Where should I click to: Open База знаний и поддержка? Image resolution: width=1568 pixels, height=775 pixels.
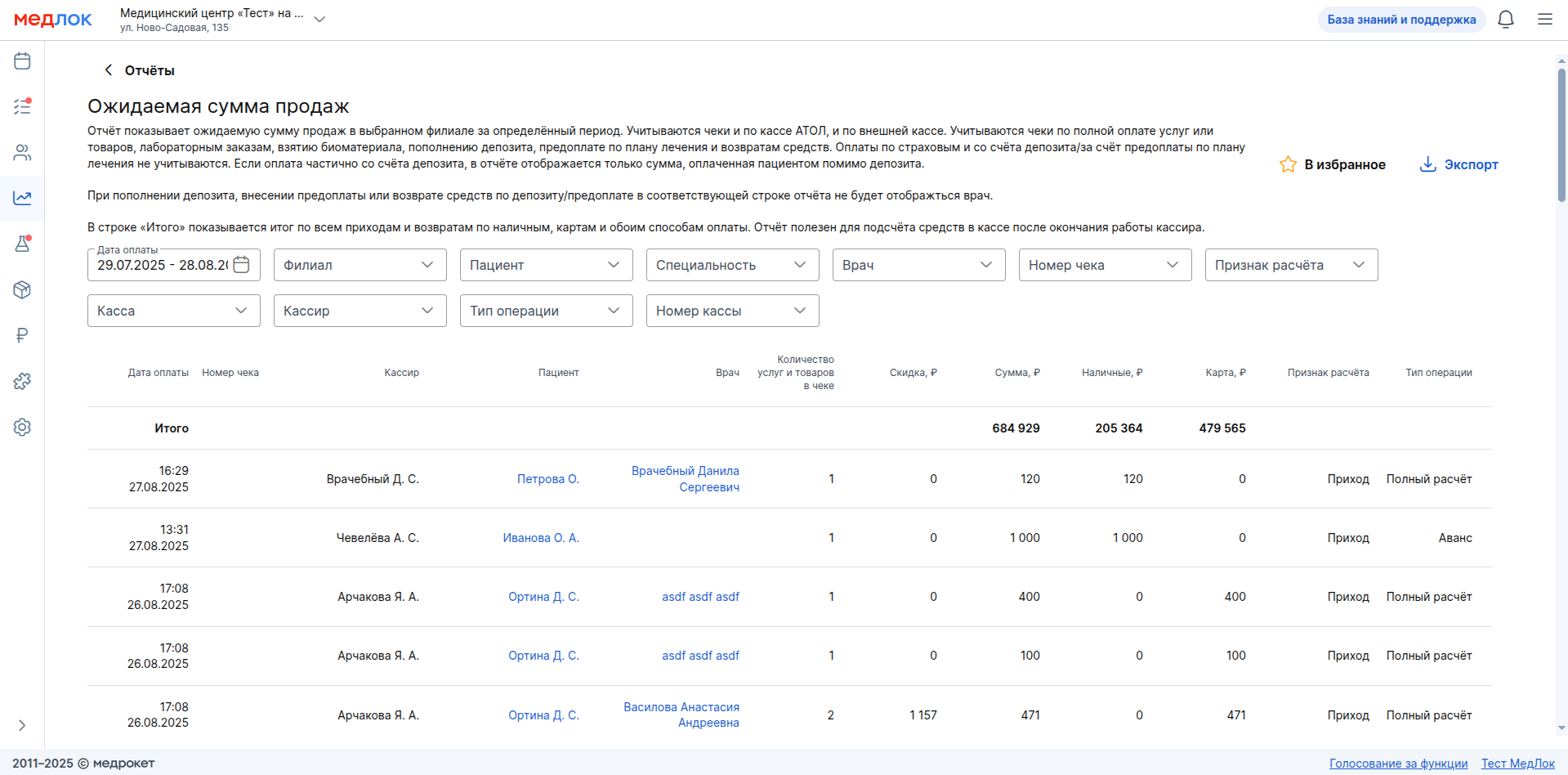pyautogui.click(x=1401, y=20)
